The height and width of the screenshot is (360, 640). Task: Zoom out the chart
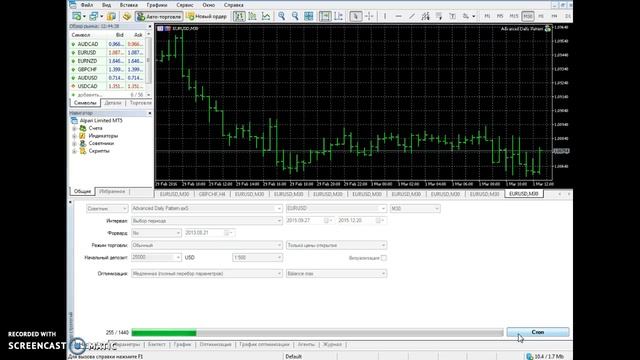coord(295,16)
